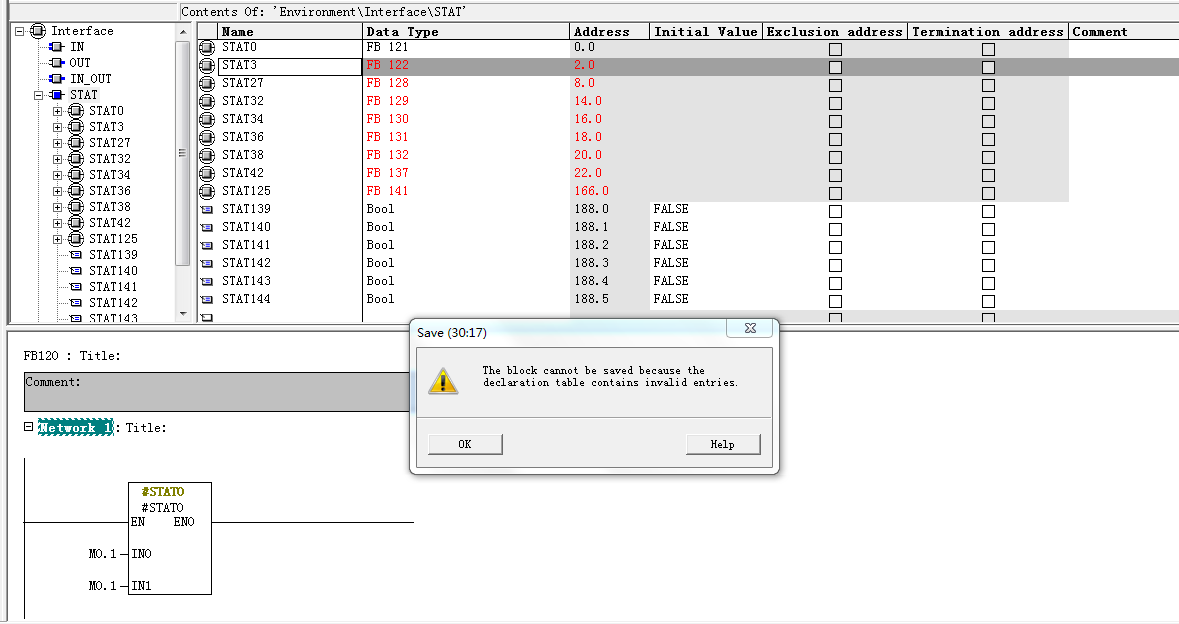Toggle Exclusion address checkbox for STAT0
The width and height of the screenshot is (1179, 624).
tap(835, 49)
